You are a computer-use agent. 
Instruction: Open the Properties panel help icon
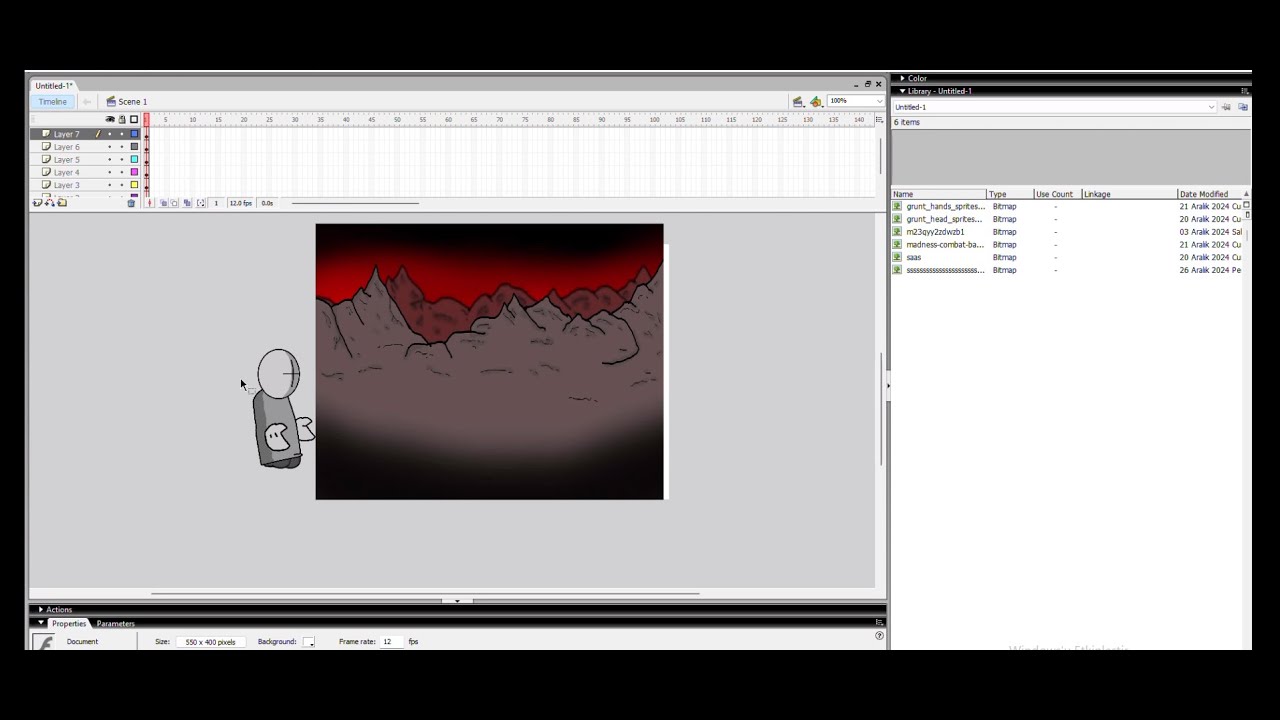[x=879, y=635]
